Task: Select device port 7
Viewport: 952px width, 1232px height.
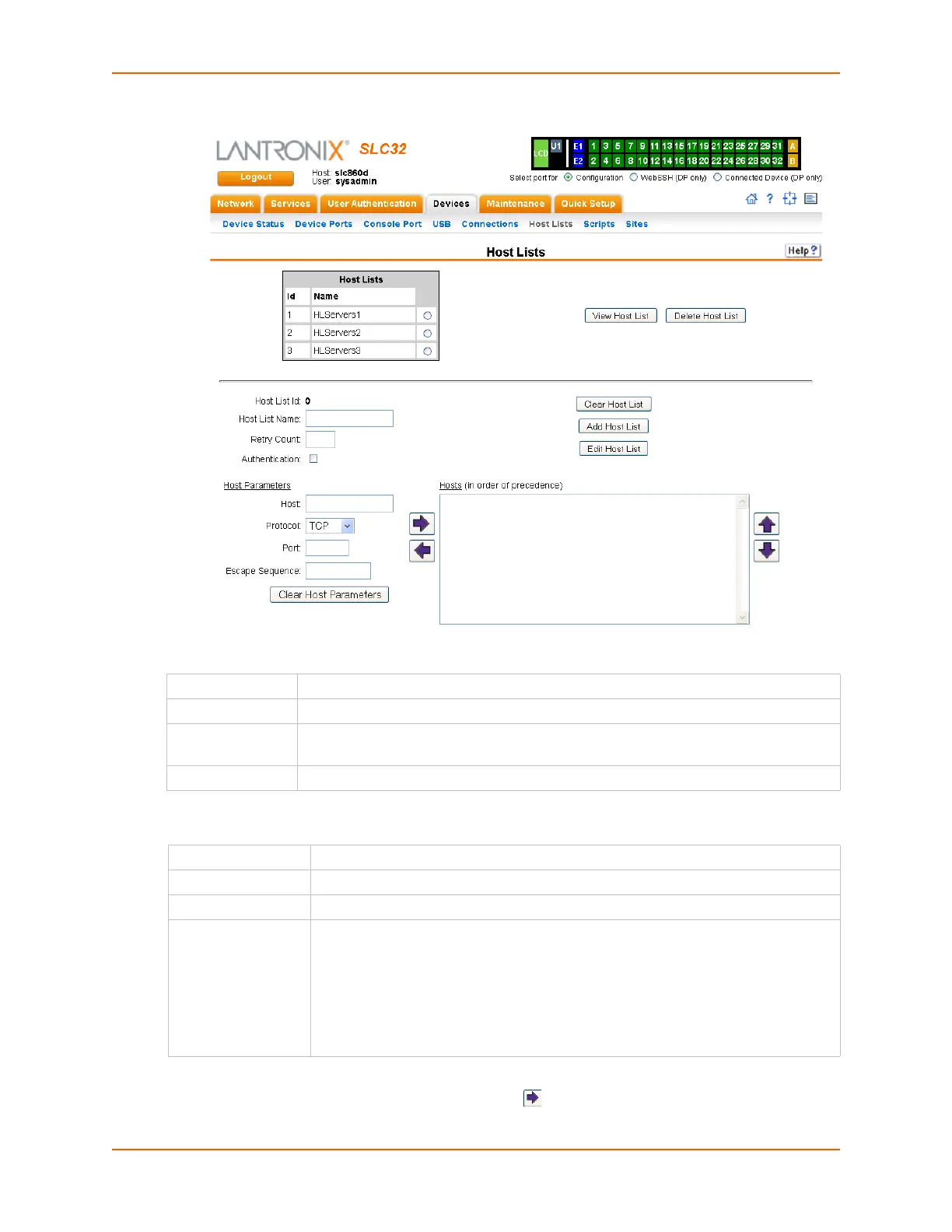Action: tap(631, 146)
